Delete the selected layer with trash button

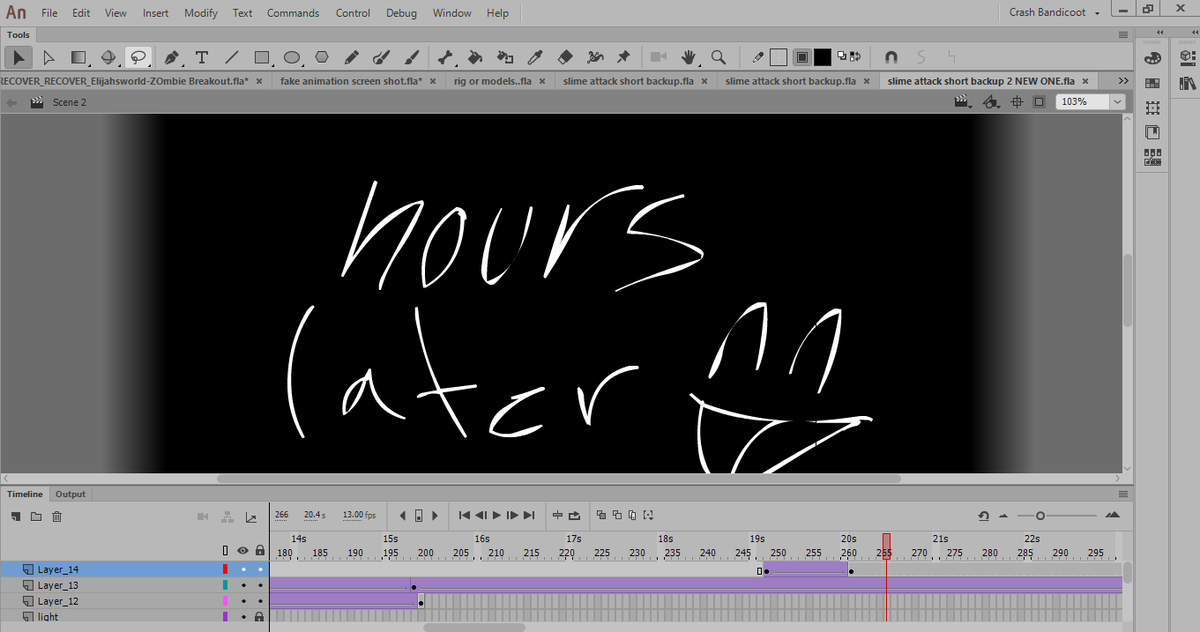(x=57, y=516)
